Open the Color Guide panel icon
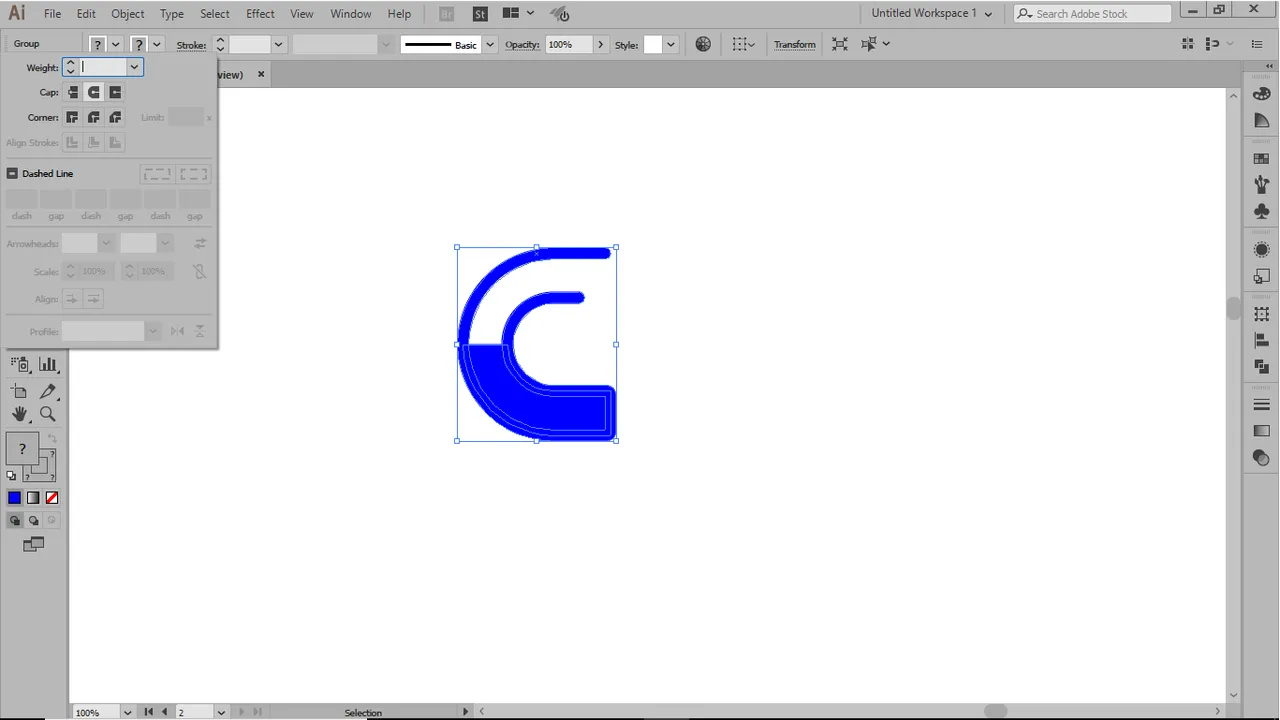The width and height of the screenshot is (1280, 720). point(1261,120)
